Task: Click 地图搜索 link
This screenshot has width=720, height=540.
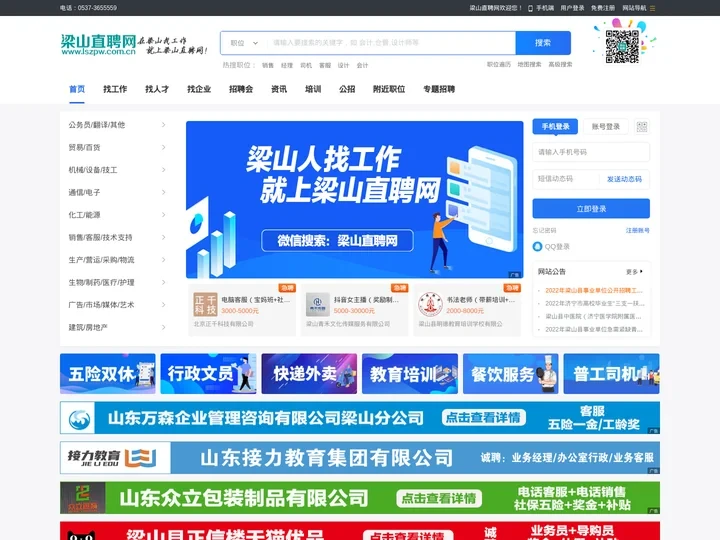Action: [529, 65]
